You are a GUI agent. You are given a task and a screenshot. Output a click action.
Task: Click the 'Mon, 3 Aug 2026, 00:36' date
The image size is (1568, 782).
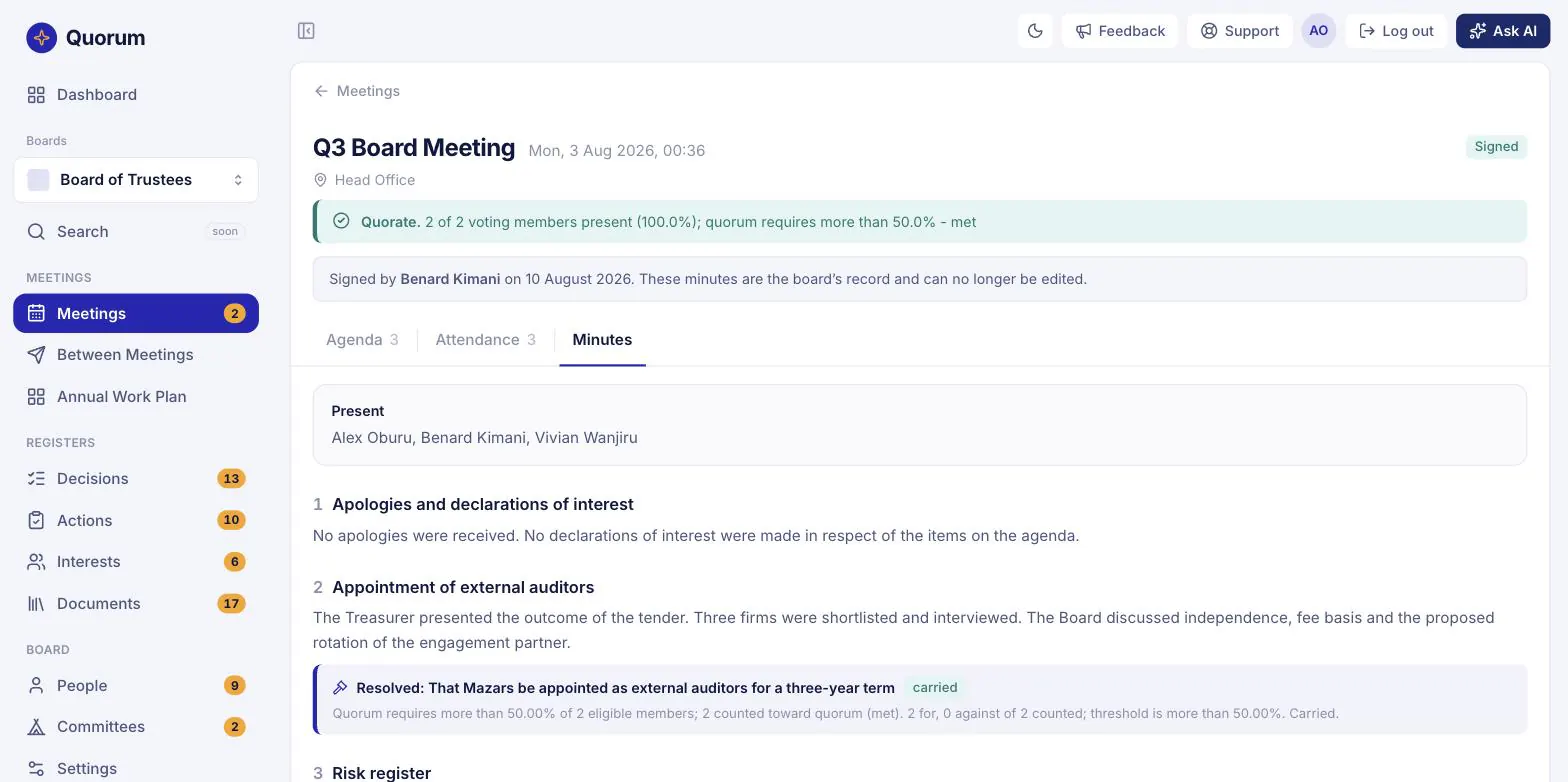[x=617, y=151]
